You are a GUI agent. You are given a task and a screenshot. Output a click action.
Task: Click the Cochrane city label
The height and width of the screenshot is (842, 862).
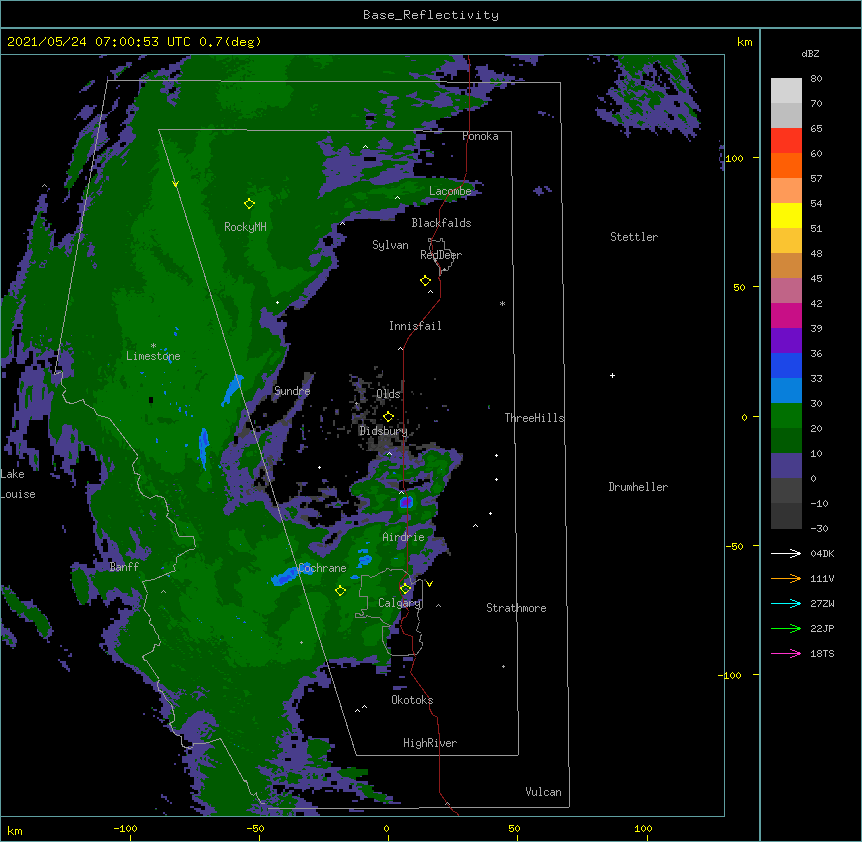click(x=322, y=568)
